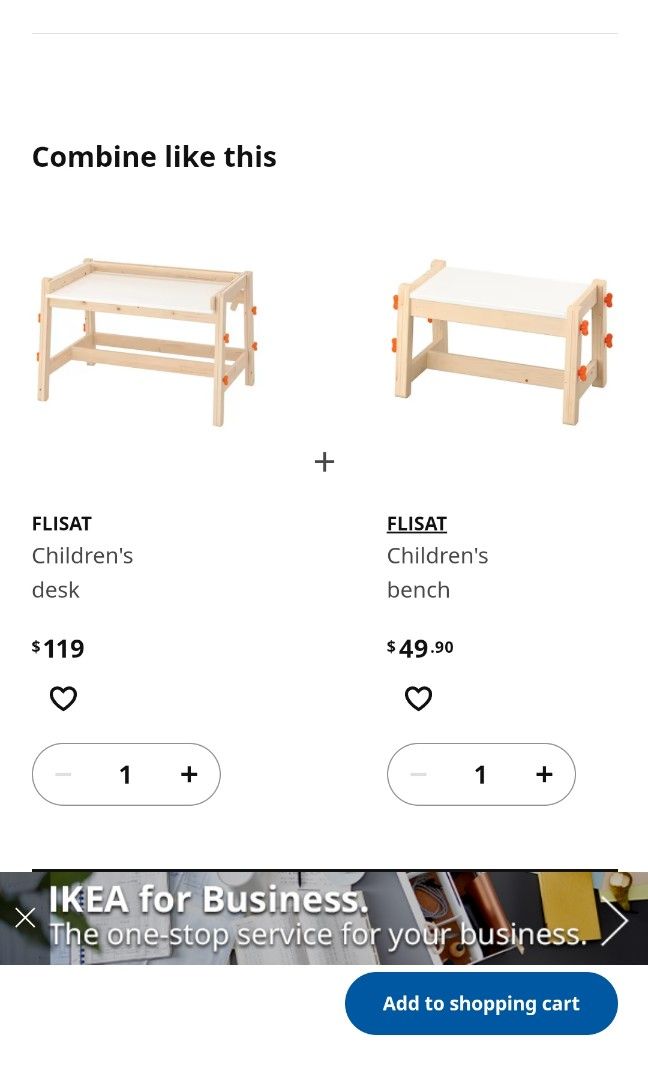This screenshot has width=648, height=1080.
Task: Decrease desk quantity with the minus icon
Action: coord(63,774)
